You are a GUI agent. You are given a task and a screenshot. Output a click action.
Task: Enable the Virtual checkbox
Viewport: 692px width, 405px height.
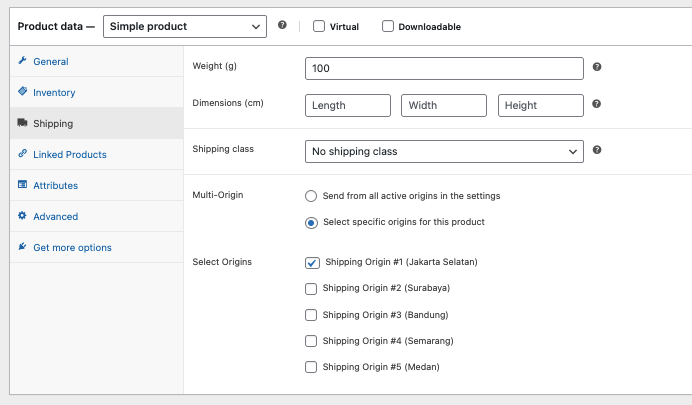(319, 26)
